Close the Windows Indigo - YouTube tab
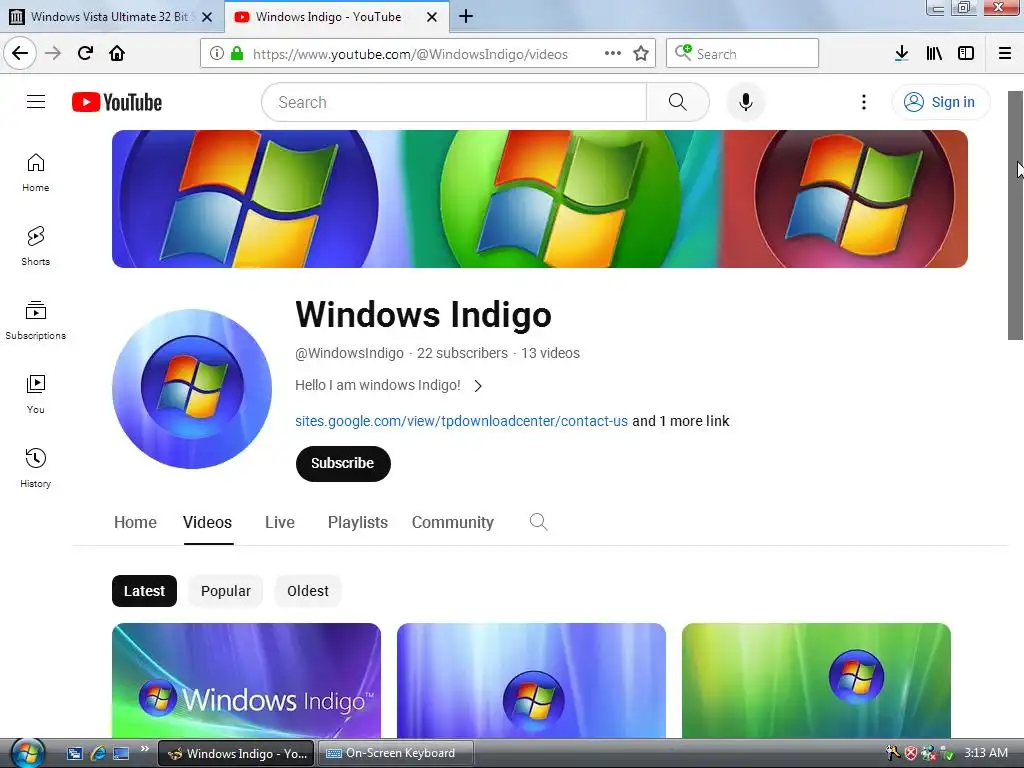Image resolution: width=1024 pixels, height=768 pixels. (x=432, y=17)
